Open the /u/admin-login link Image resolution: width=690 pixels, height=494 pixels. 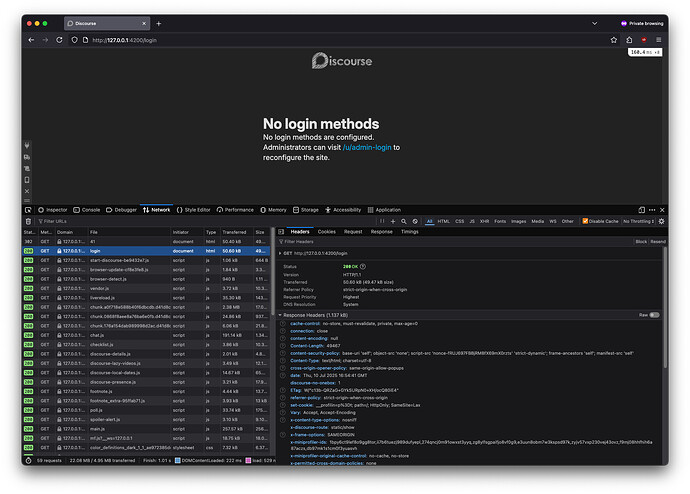(367, 147)
